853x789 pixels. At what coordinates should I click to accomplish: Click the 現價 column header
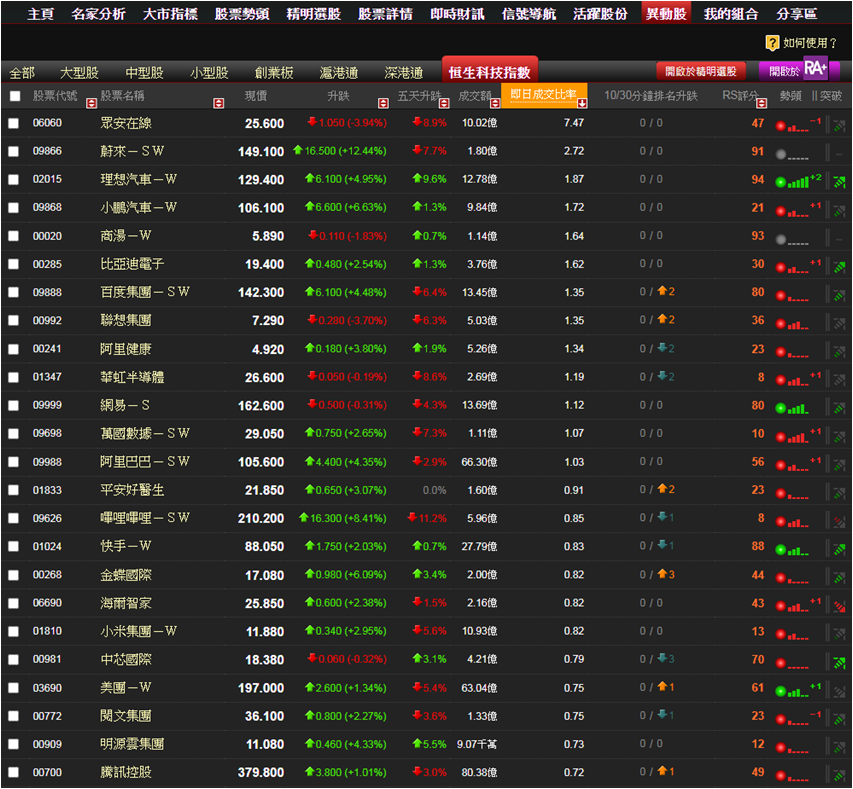[x=256, y=96]
